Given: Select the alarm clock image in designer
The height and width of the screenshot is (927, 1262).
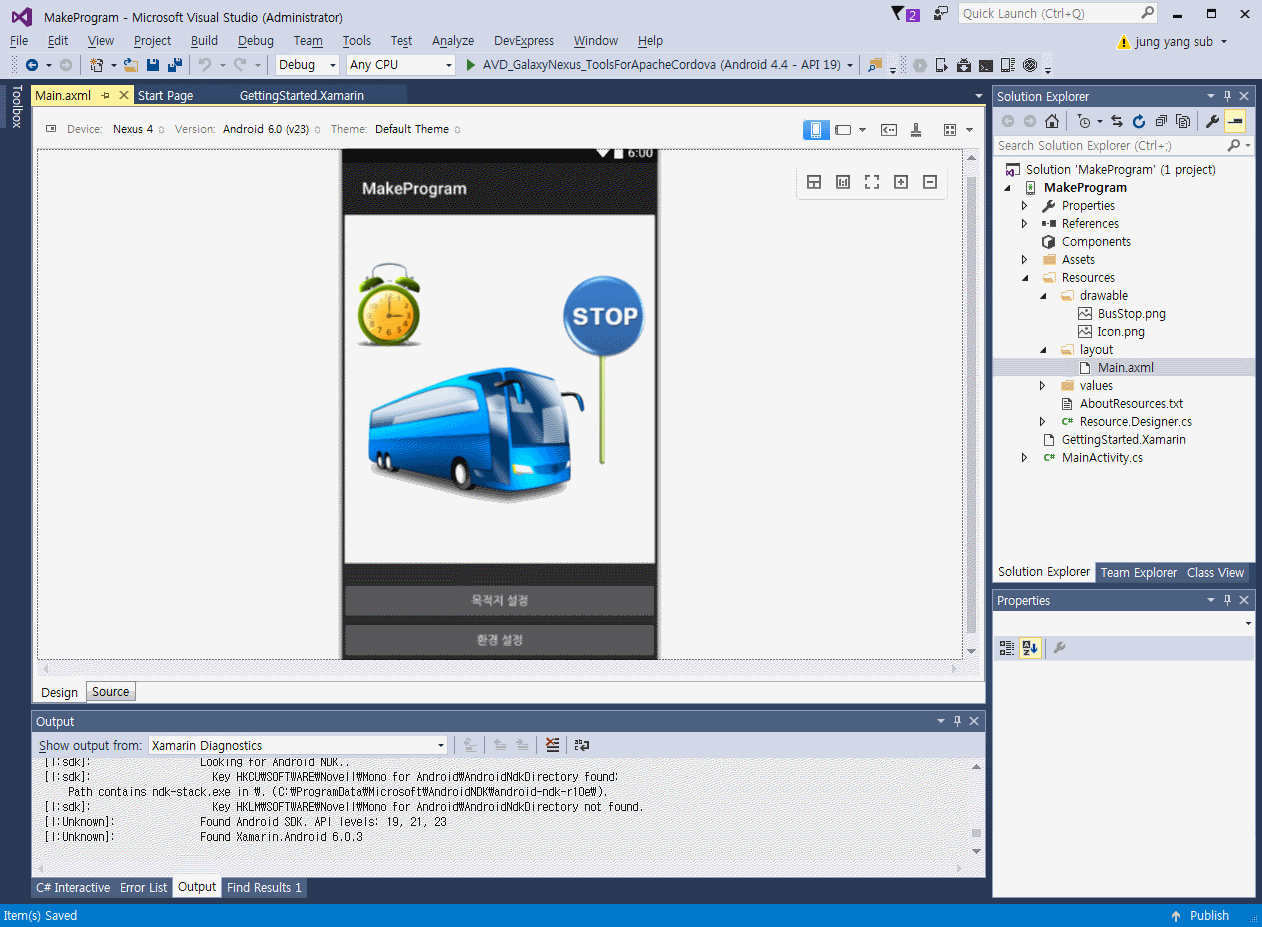Looking at the screenshot, I should 389,305.
